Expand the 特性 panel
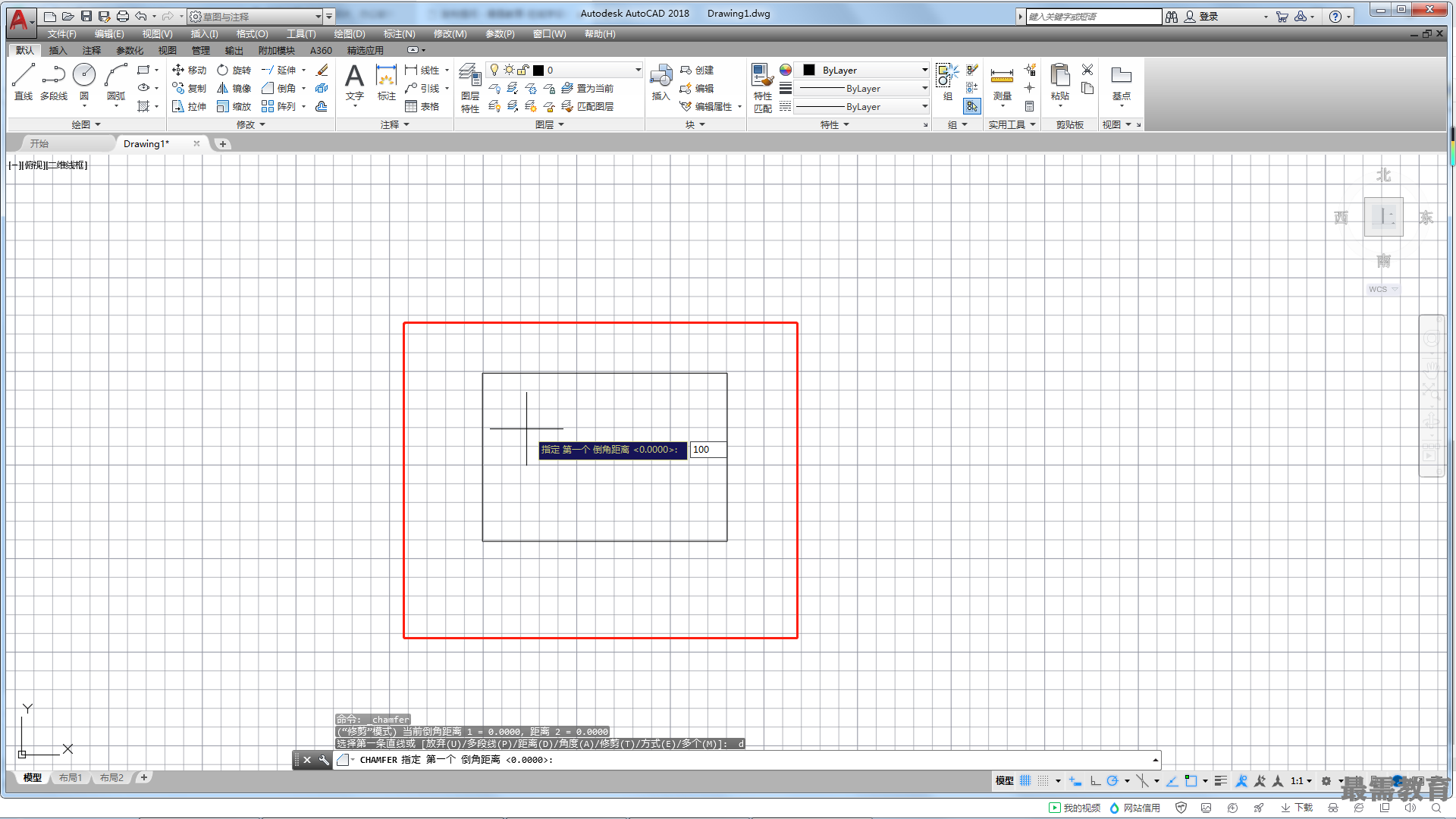The image size is (1456, 819). pyautogui.click(x=835, y=124)
